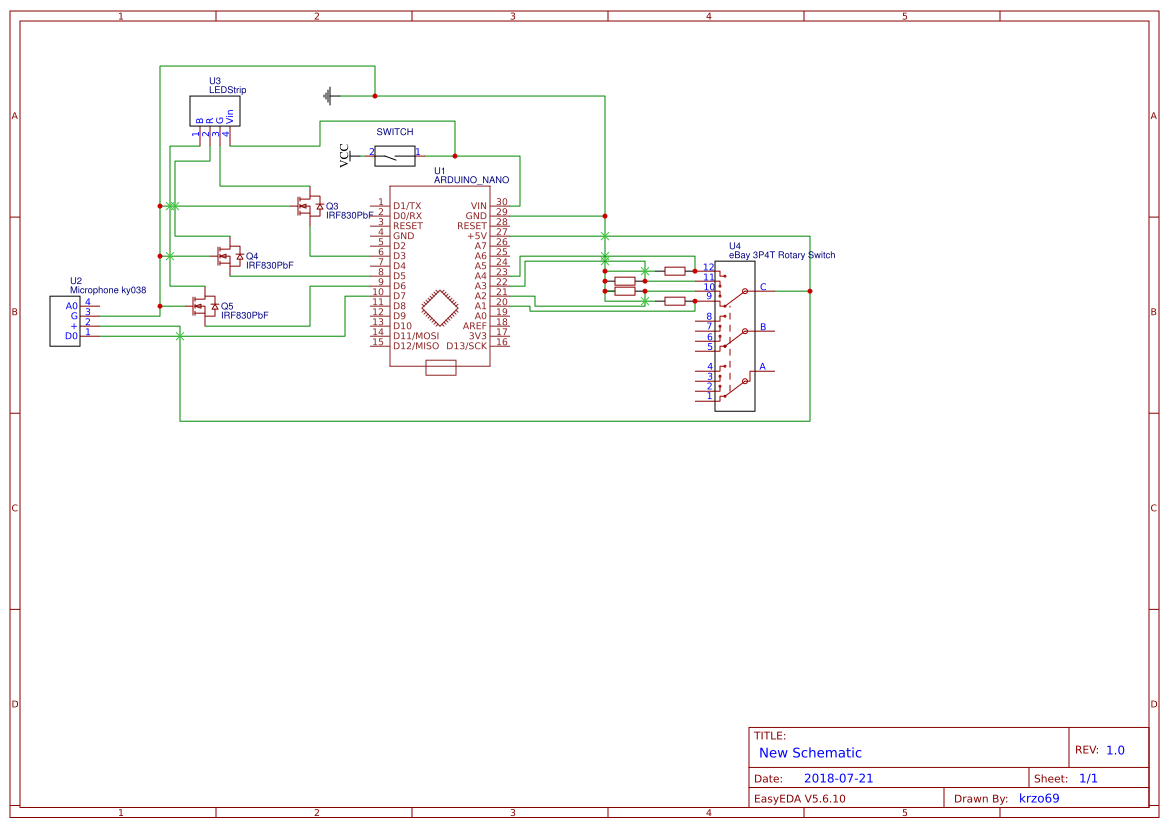Viewport: 1169px width, 828px height.
Task: Click the Q5 MOSFET transistor symbol
Action: pos(204,306)
